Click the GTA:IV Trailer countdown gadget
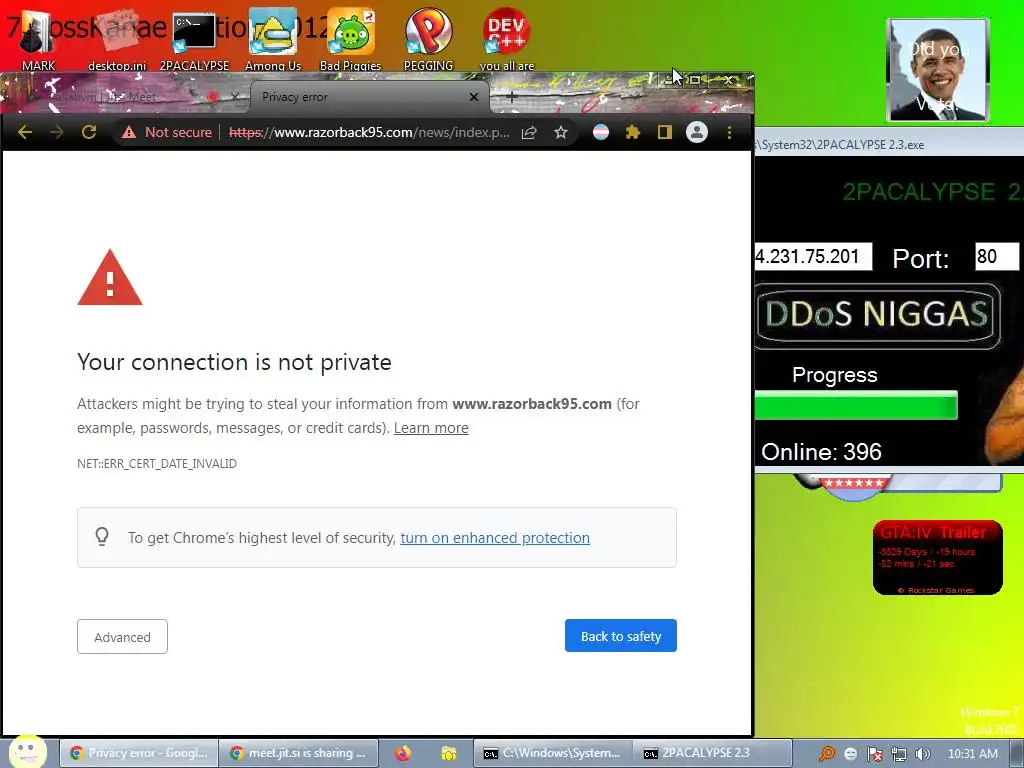Screen dimensions: 1024x768 point(938,558)
